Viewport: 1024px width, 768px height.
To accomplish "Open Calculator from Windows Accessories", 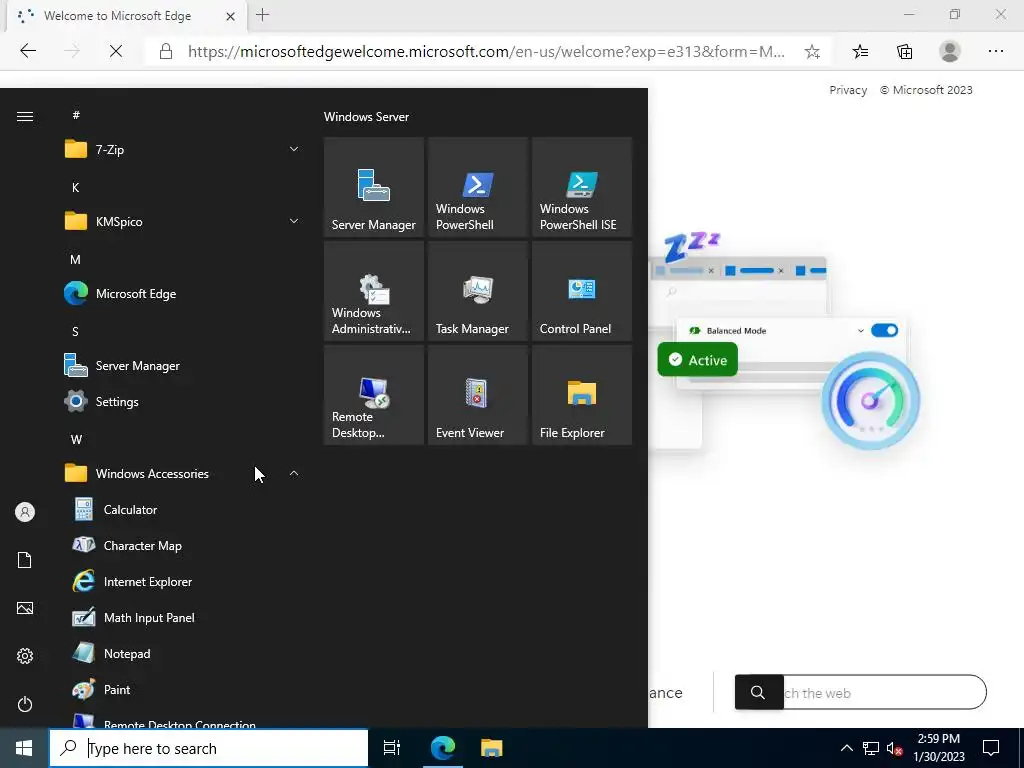I will [x=183, y=509].
